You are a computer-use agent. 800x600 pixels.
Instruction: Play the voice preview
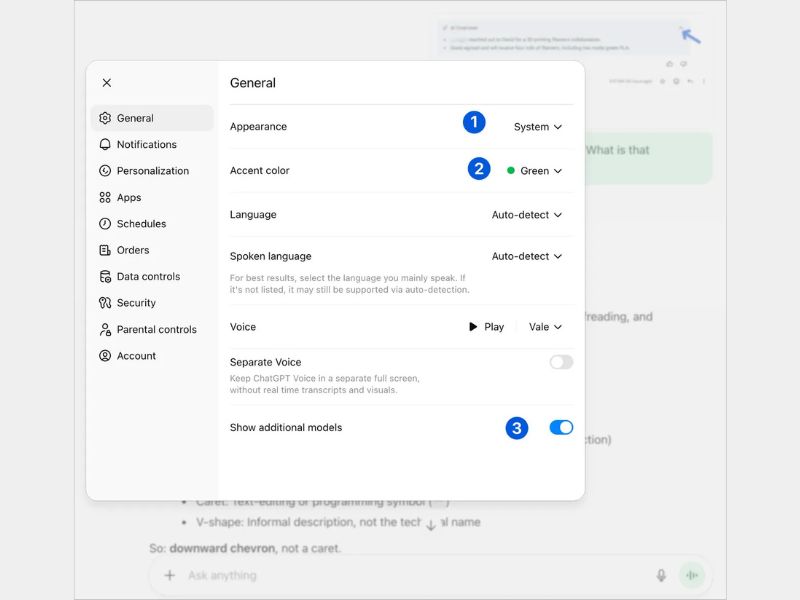pyautogui.click(x=486, y=327)
